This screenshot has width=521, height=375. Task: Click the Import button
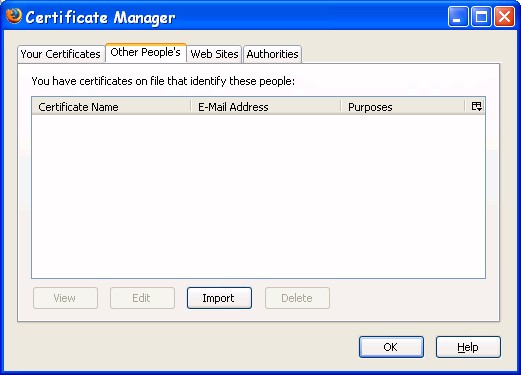(x=219, y=298)
